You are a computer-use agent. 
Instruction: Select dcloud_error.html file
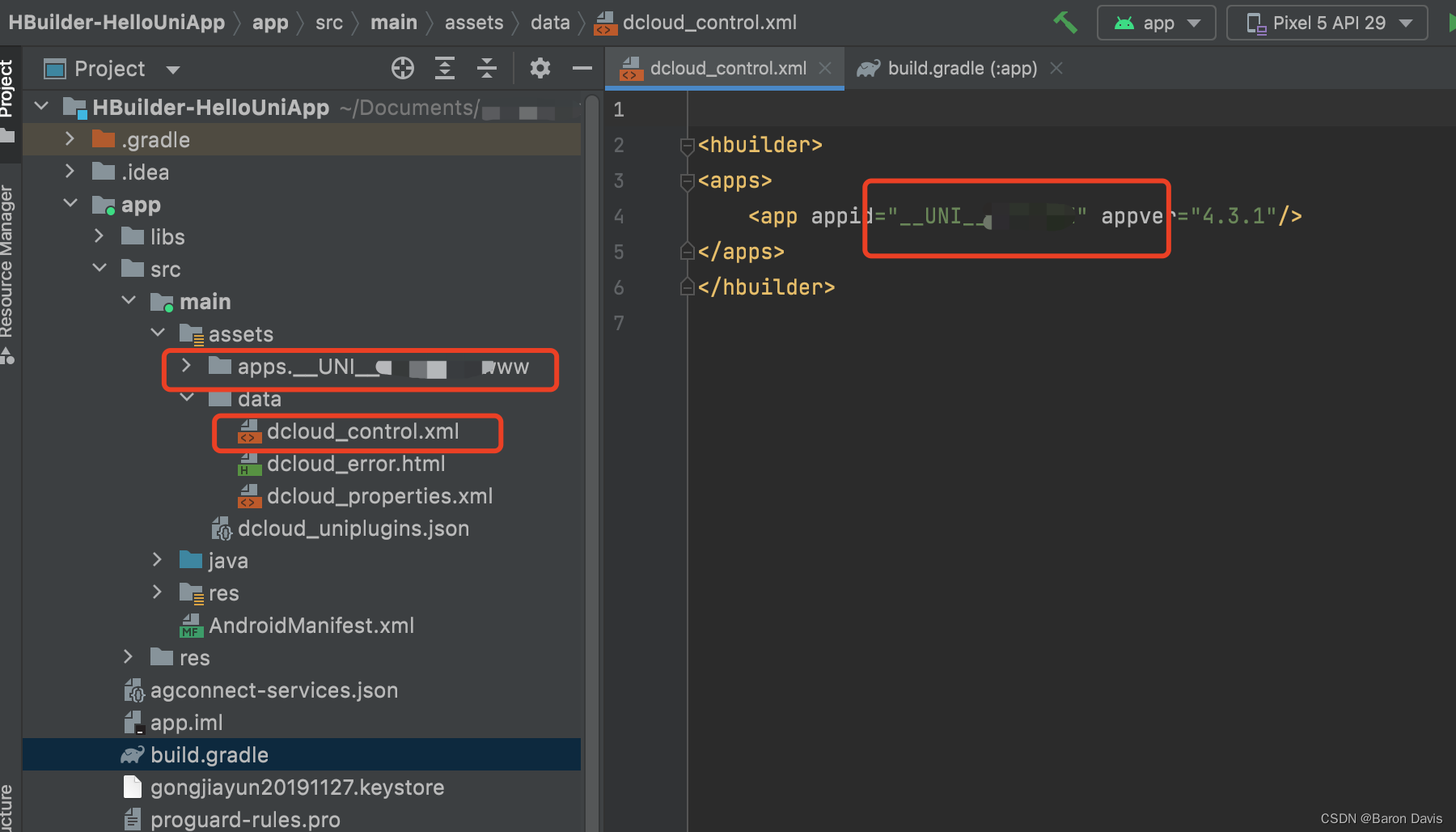356,464
